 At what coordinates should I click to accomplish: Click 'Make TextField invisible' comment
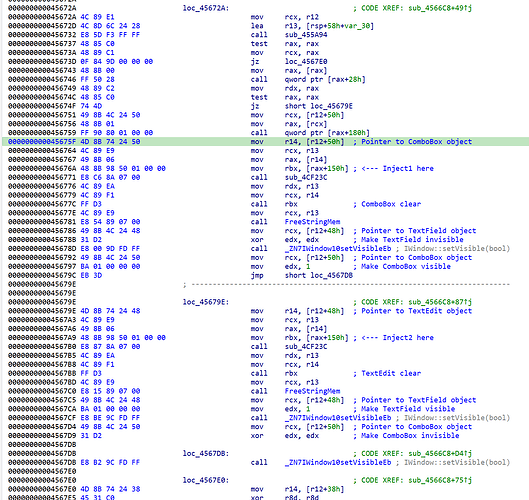pyautogui.click(x=412, y=240)
